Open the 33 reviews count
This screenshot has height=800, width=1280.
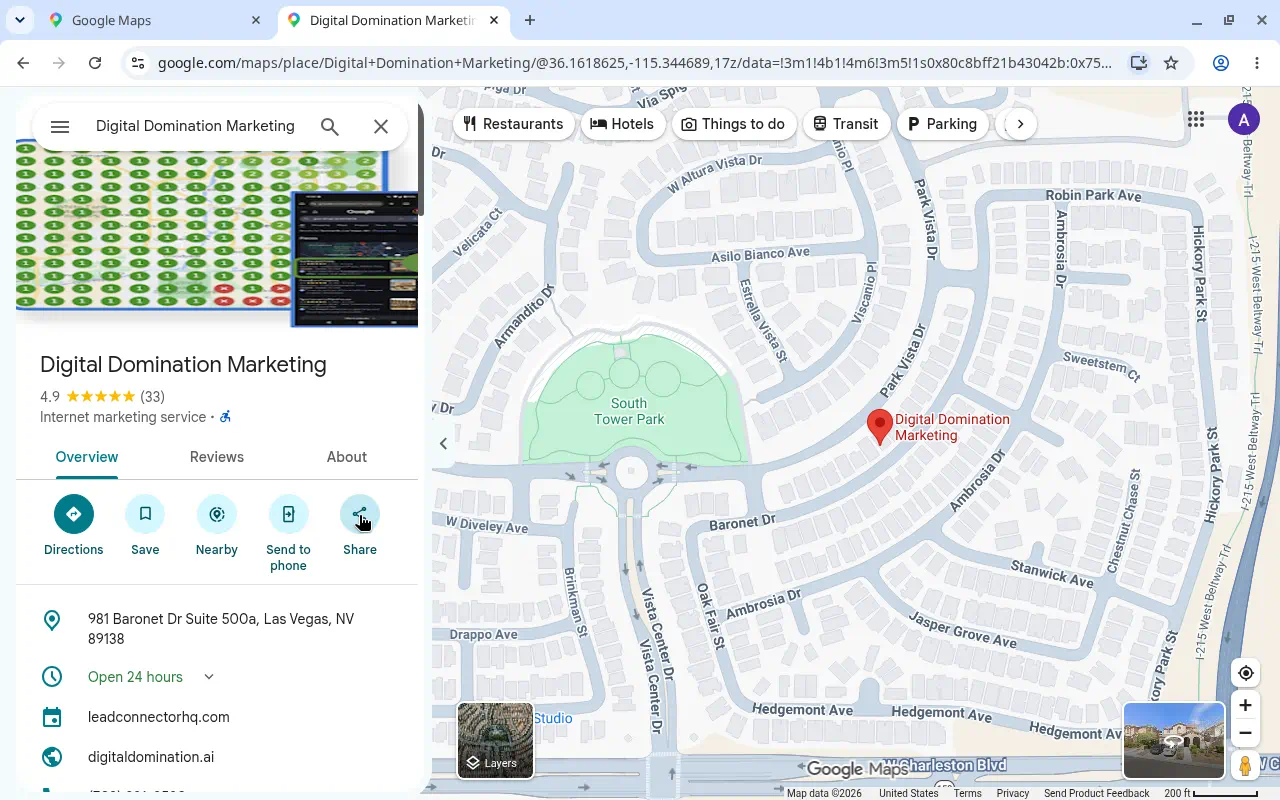click(x=152, y=396)
